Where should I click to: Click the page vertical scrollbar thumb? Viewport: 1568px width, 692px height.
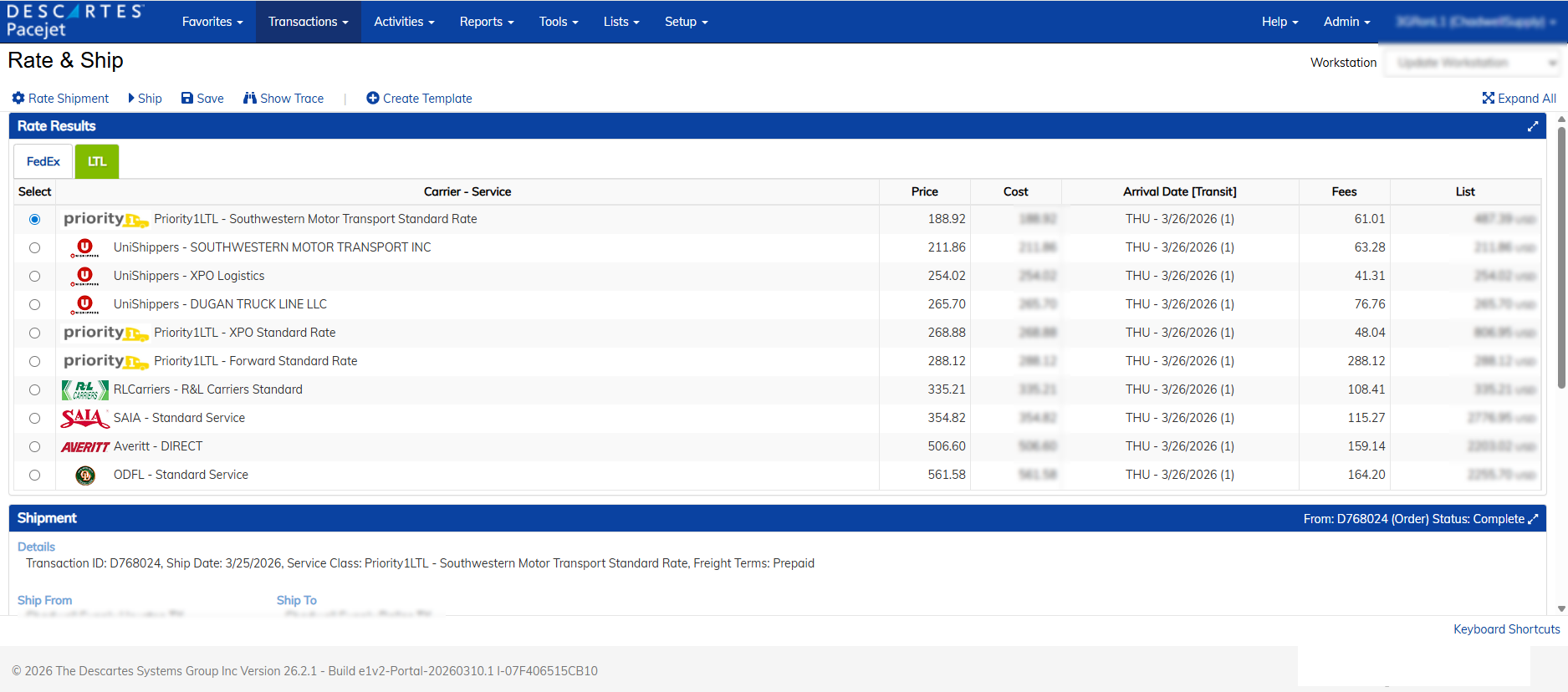(1561, 257)
